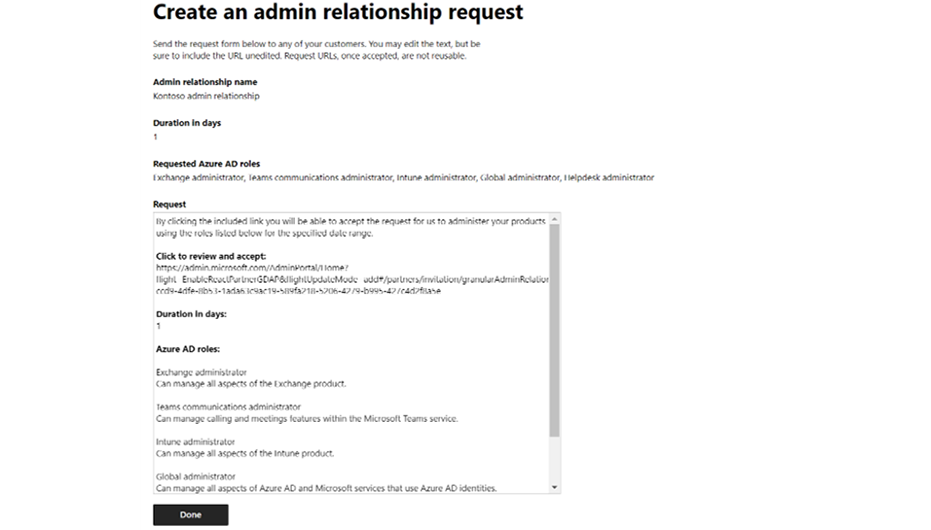Click the Request box scroll up arrow
Viewport: 931px width, 530px height.
[x=554, y=220]
